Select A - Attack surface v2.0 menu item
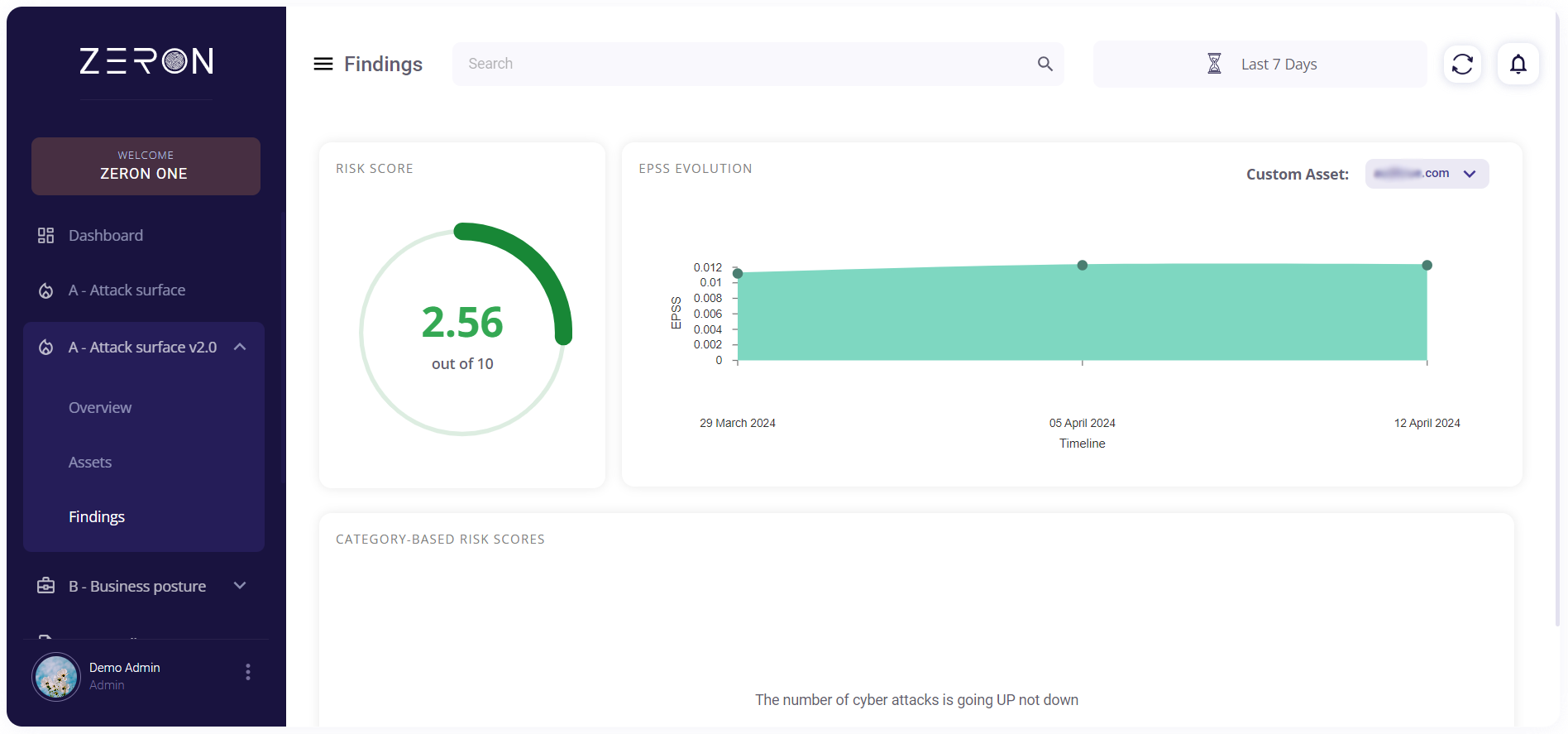 click(143, 348)
